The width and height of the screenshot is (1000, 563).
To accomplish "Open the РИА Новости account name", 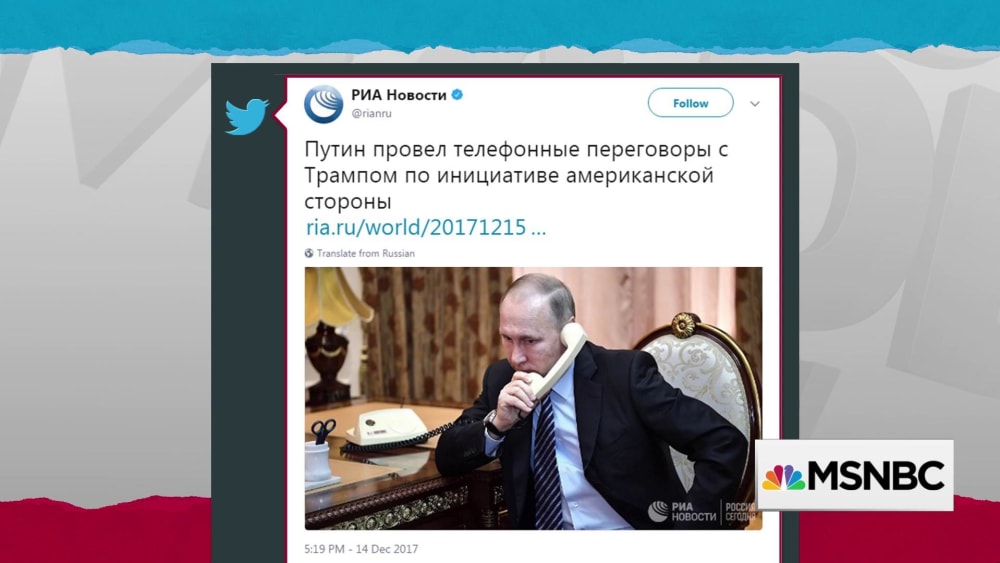I will coord(399,95).
